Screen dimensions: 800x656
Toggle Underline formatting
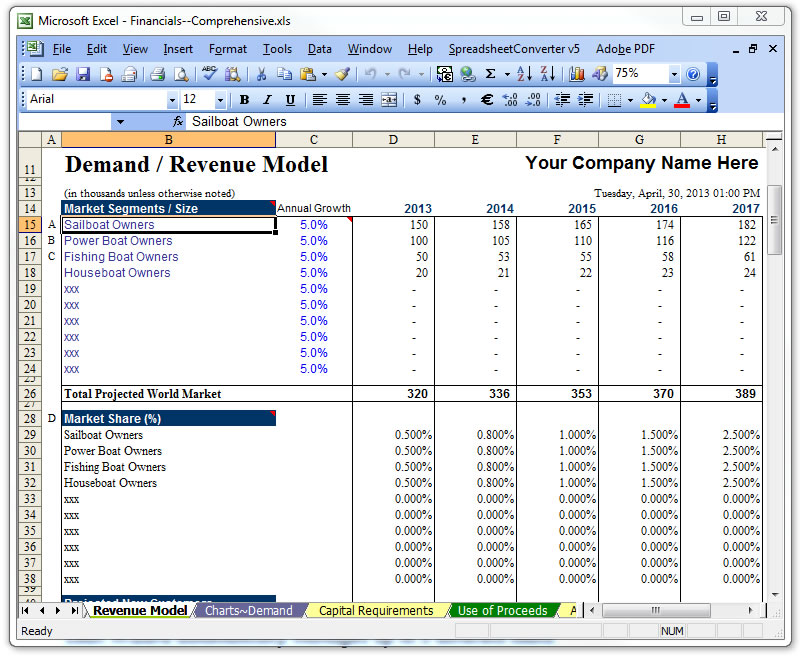pyautogui.click(x=290, y=100)
